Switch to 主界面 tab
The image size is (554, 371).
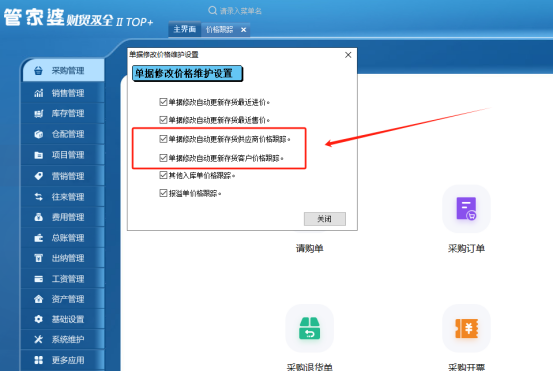point(185,29)
